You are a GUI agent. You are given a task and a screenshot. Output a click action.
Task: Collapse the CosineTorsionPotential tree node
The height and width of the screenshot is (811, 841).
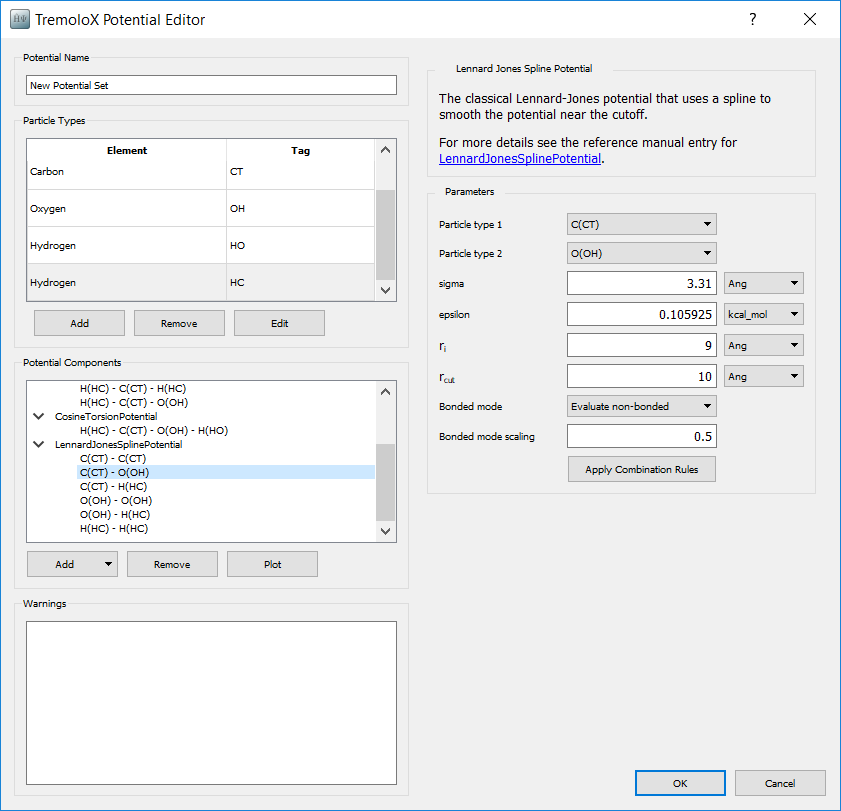click(39, 417)
